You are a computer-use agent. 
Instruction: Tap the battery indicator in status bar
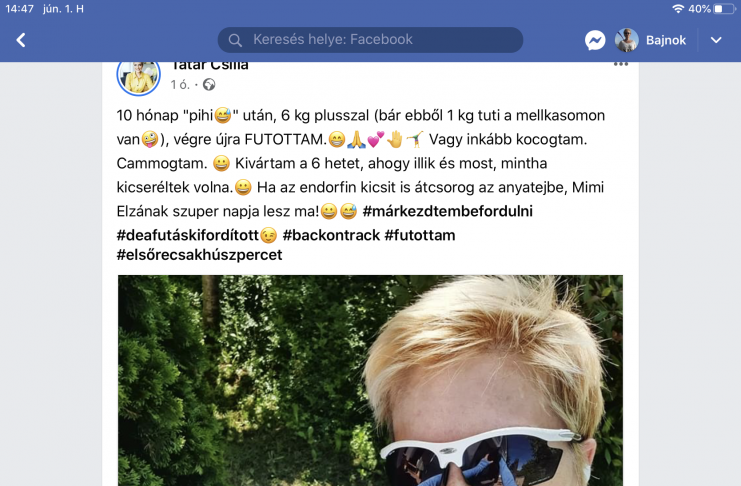pos(724,9)
